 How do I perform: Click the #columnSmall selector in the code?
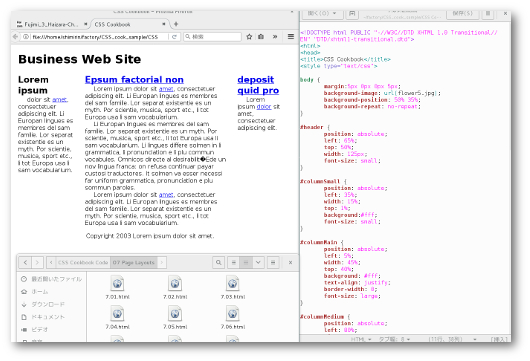(319, 181)
